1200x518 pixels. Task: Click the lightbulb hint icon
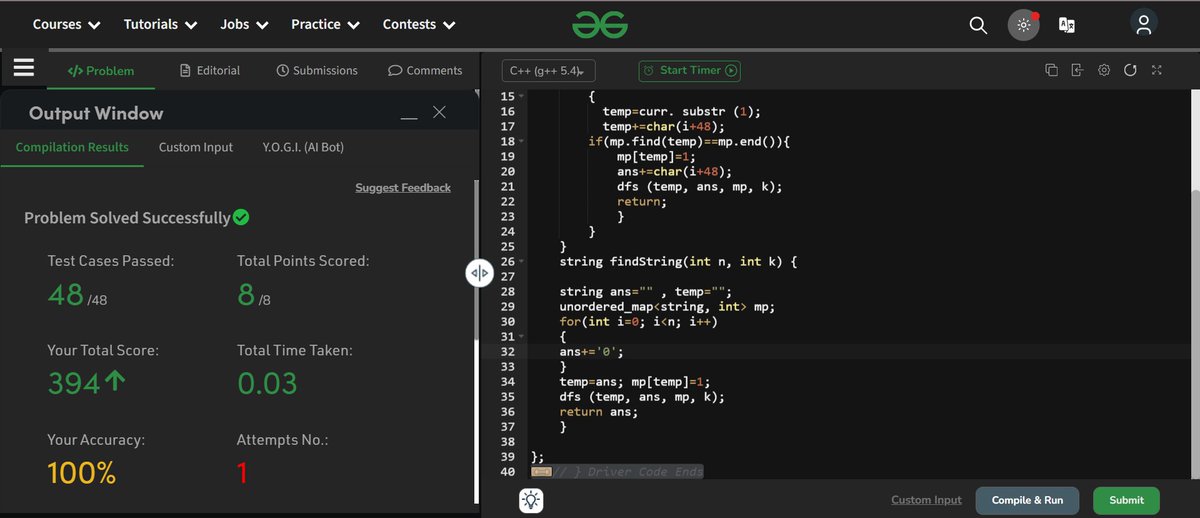pos(532,501)
